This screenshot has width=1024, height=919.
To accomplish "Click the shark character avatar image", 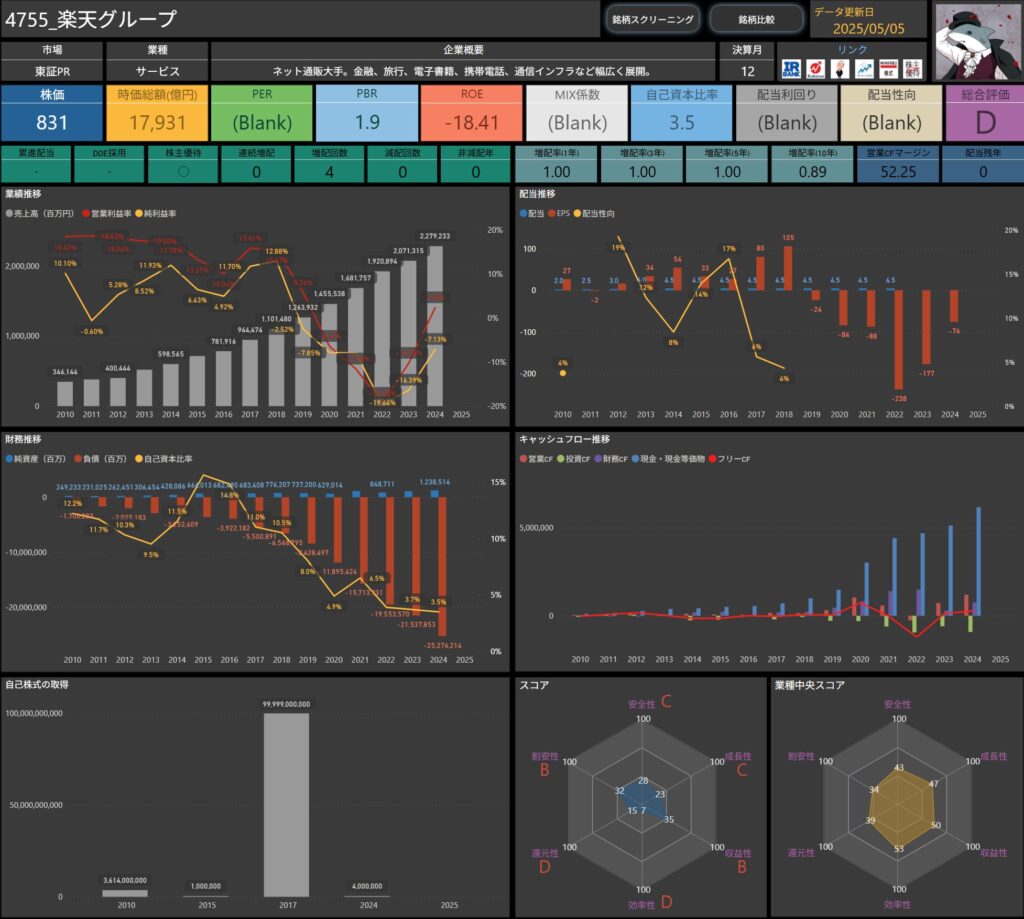I will coord(979,41).
